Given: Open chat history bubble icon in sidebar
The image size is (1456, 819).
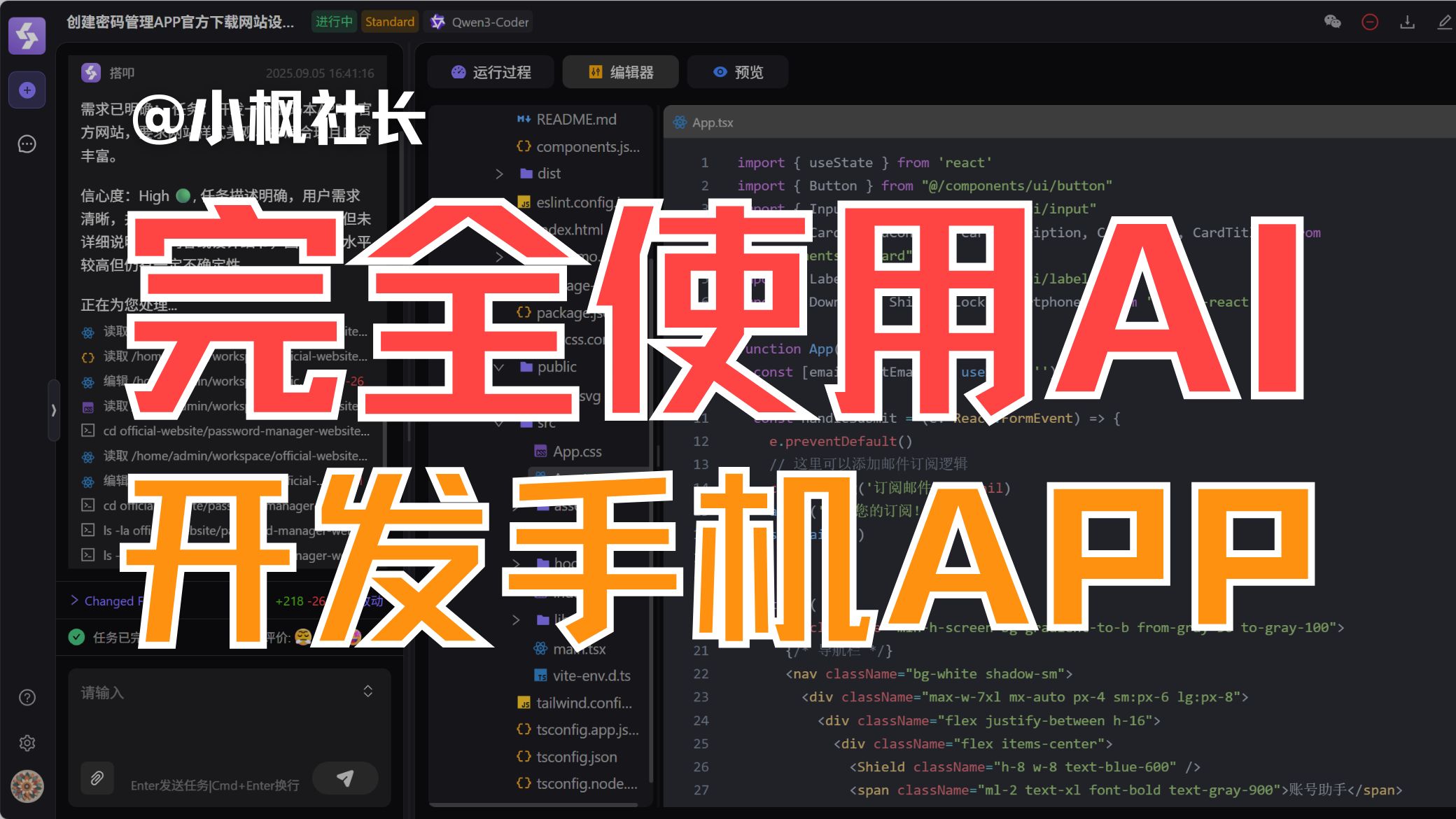Looking at the screenshot, I should tap(27, 144).
